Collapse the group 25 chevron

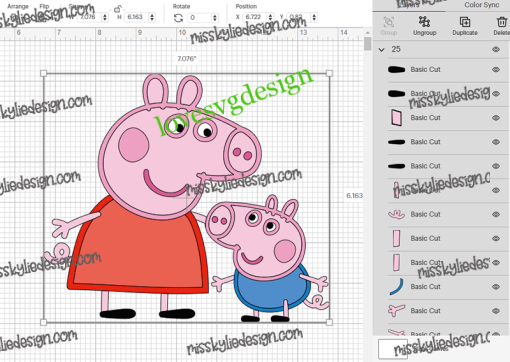[382, 50]
